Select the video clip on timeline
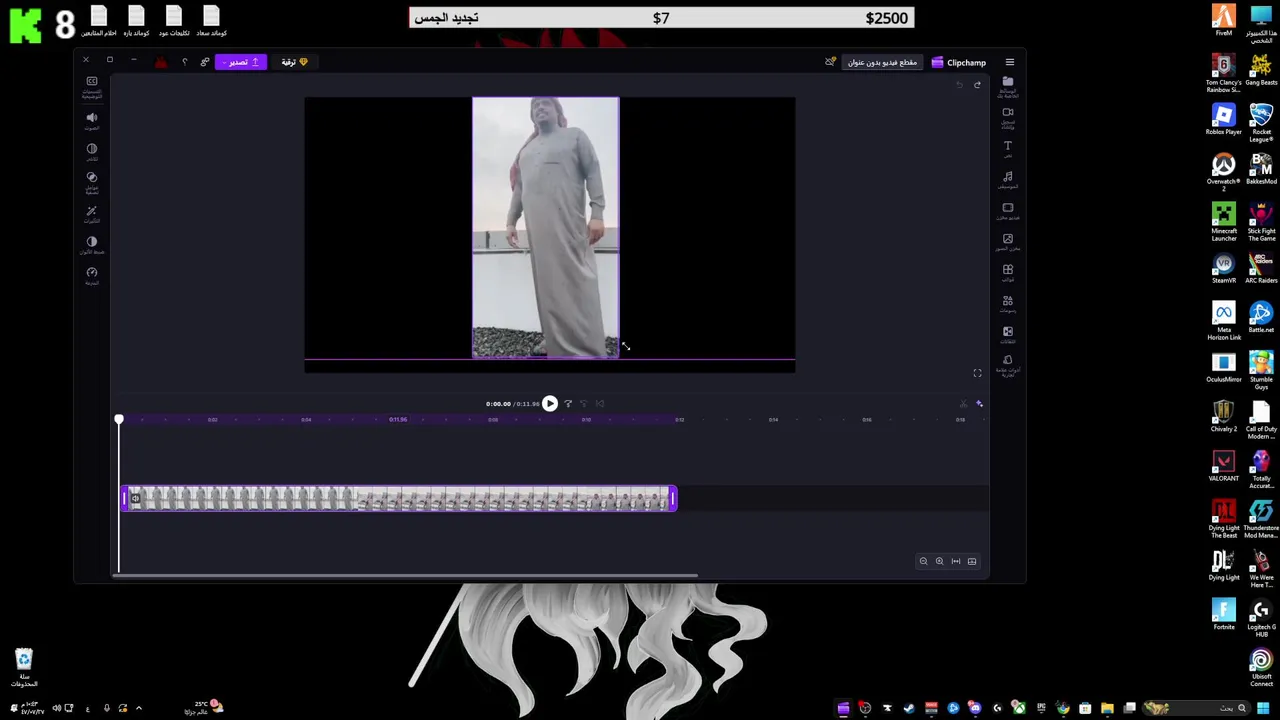Screen dimensions: 1280x720 (x=399, y=499)
